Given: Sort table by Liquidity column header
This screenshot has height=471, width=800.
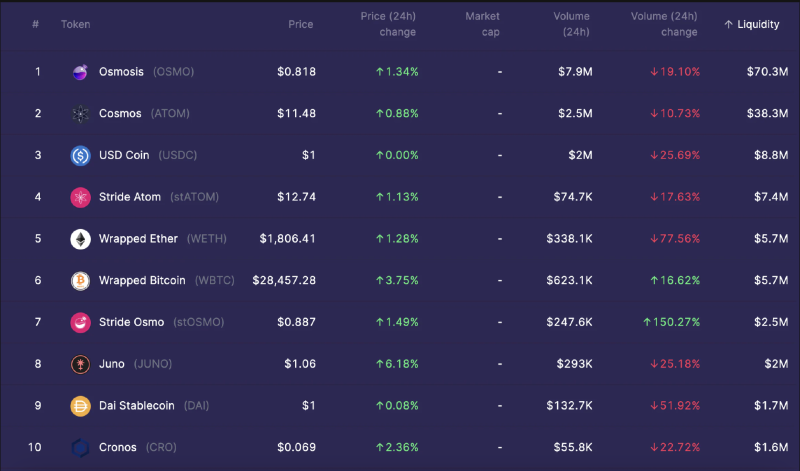Looking at the screenshot, I should pyautogui.click(x=751, y=25).
